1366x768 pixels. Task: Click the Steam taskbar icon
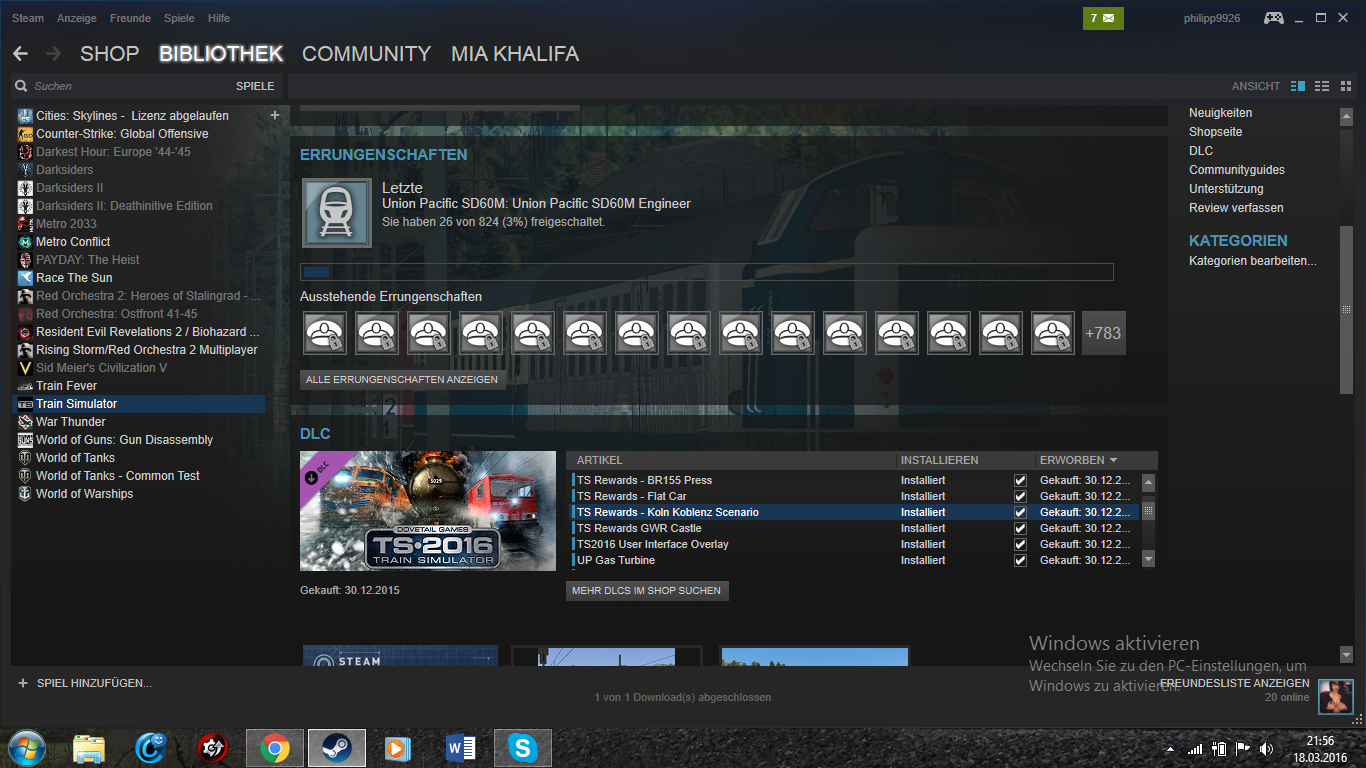(336, 747)
